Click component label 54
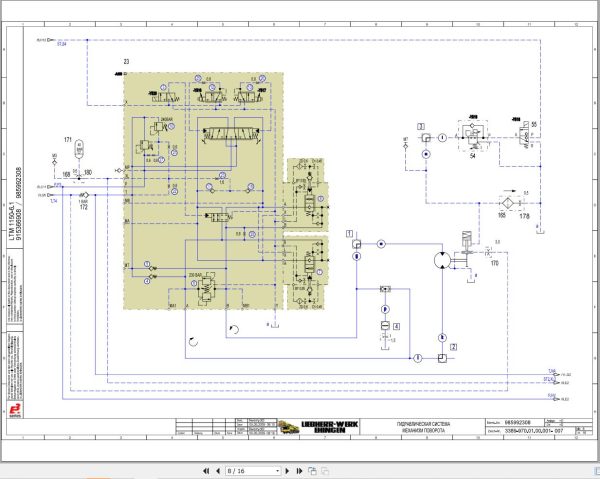 pos(473,156)
